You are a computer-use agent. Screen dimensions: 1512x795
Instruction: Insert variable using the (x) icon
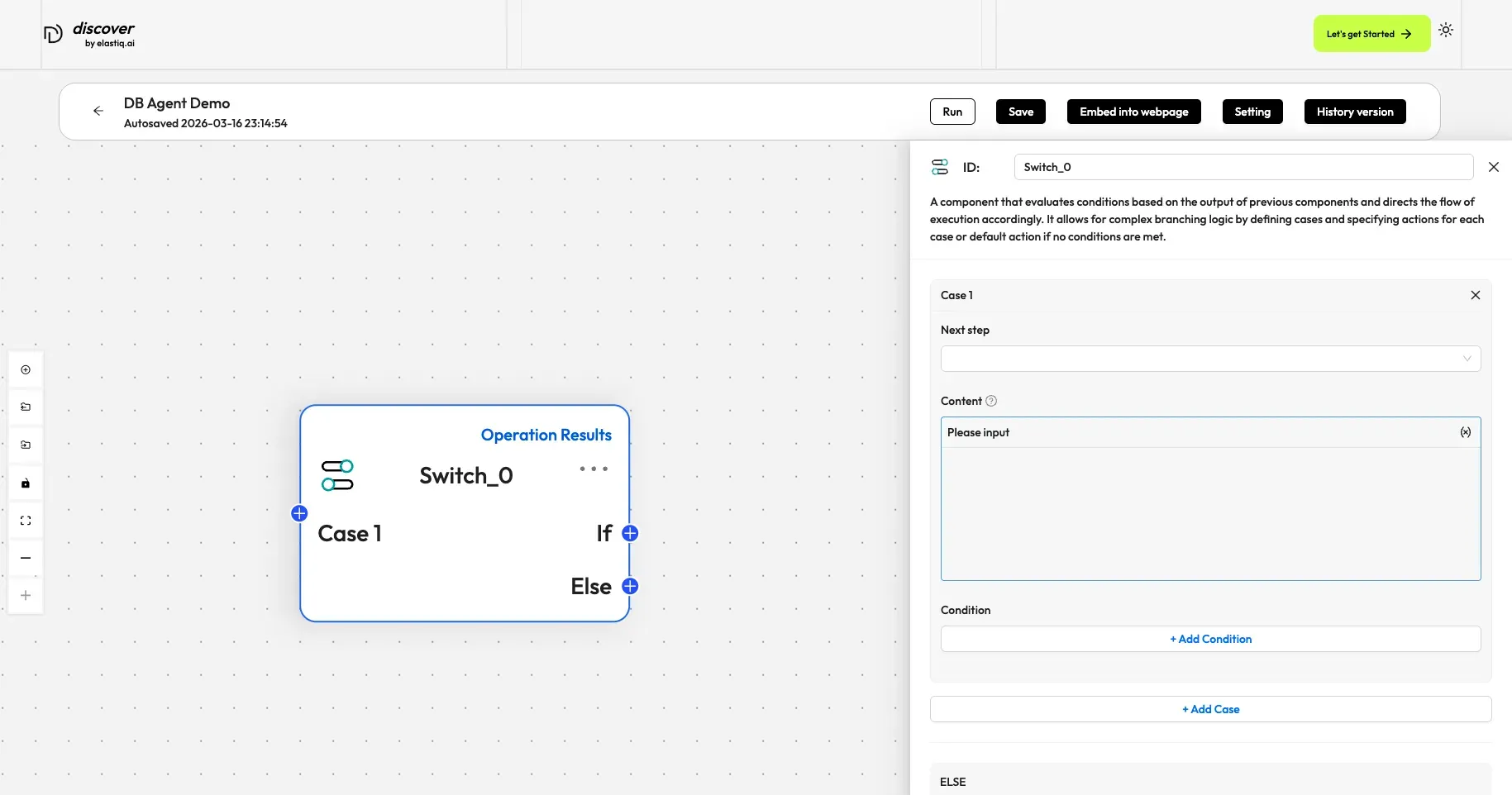click(1465, 432)
